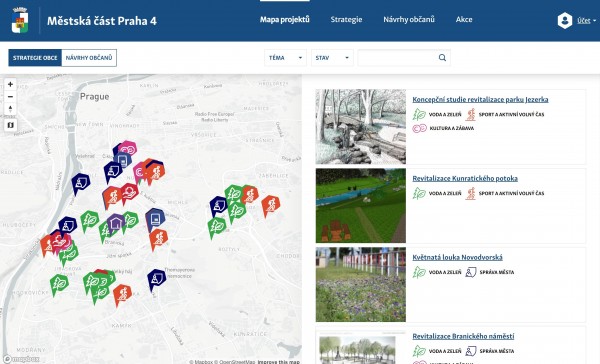Open the Jezerka park sketch thumbnail
This screenshot has height=364, width=600.
point(361,127)
